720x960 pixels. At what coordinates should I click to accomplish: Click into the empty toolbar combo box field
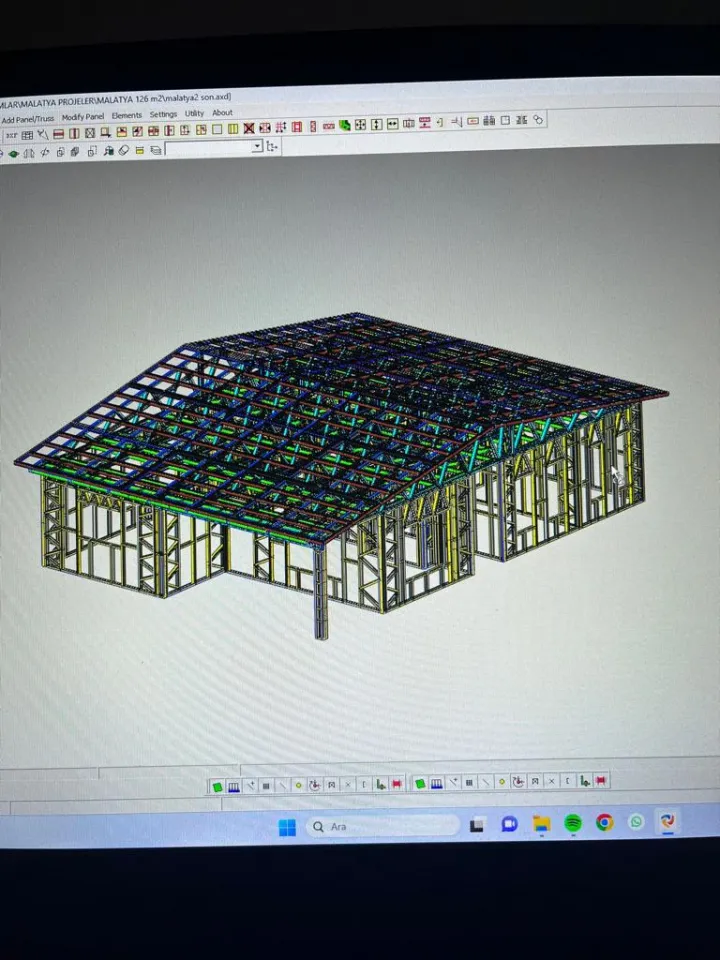coord(209,148)
